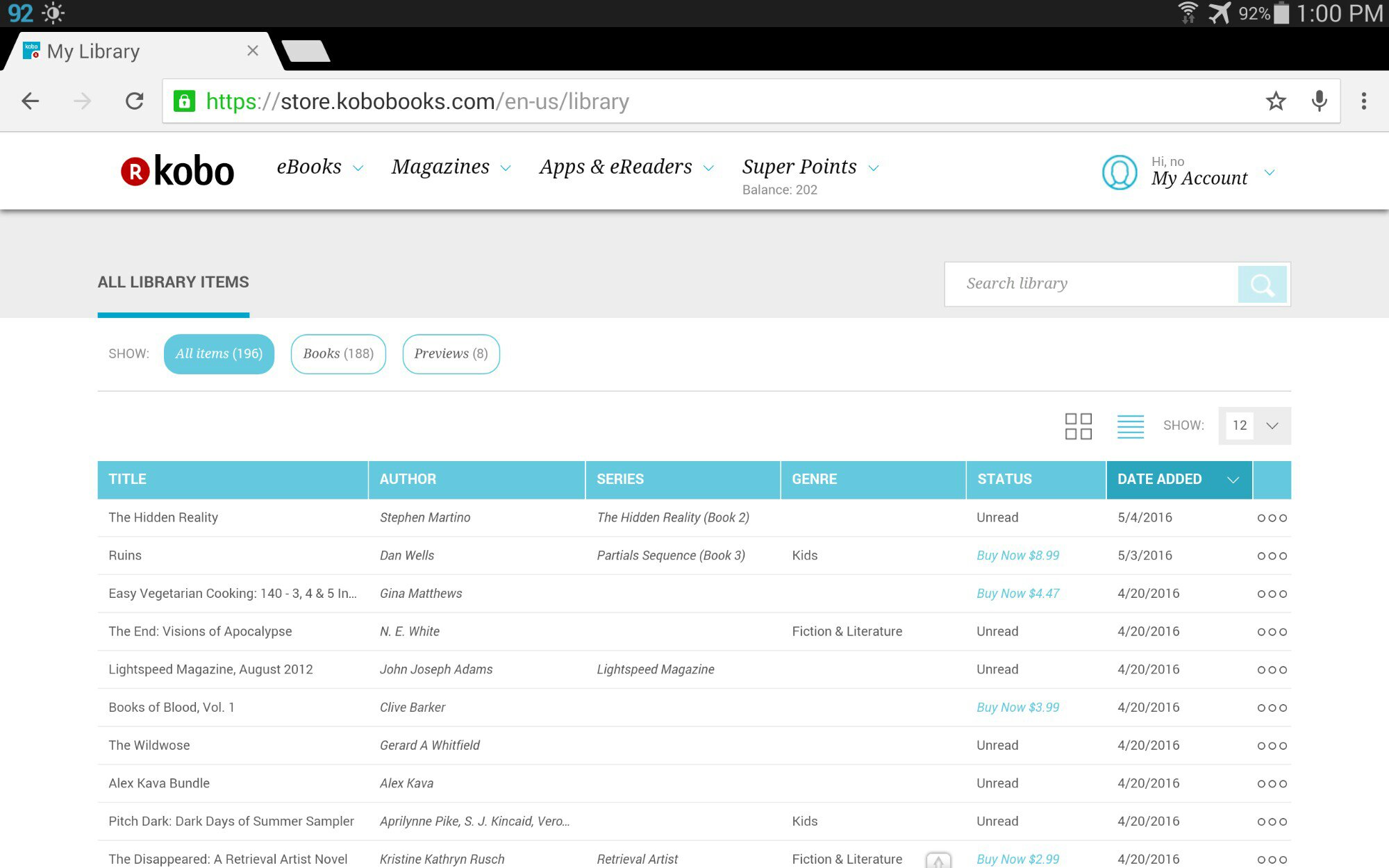Click Buy Now $8.99 for Ruins
This screenshot has height=868, width=1389.
click(x=1017, y=556)
